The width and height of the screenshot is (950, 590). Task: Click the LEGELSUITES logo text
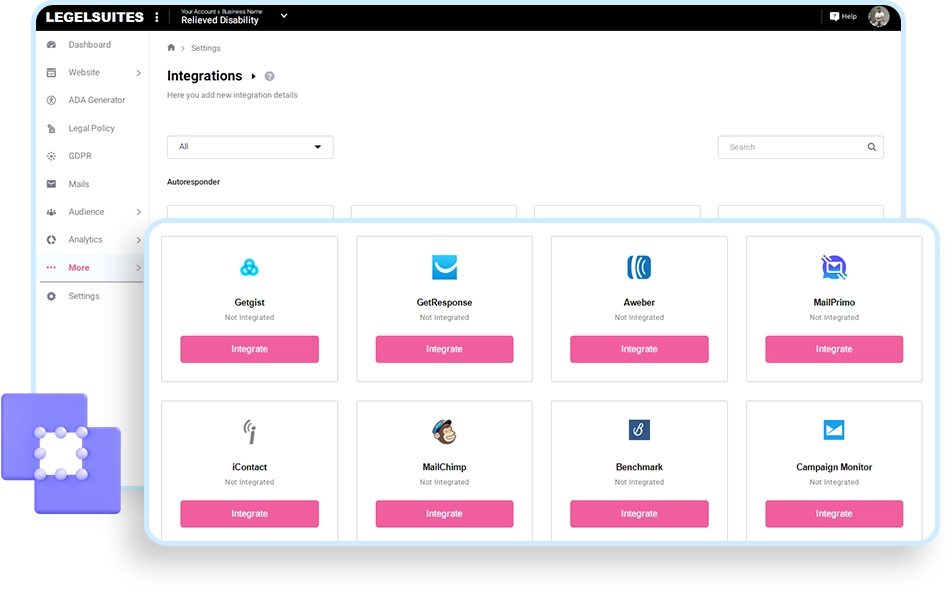(95, 17)
